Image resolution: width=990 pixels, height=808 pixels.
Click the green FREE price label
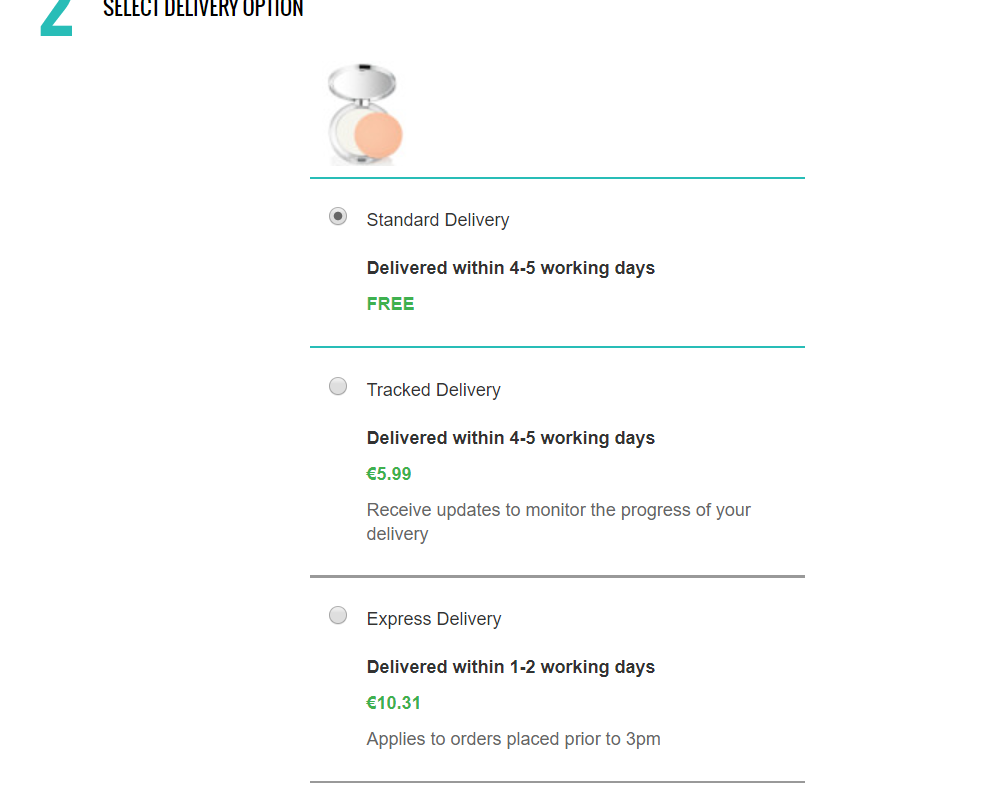390,304
